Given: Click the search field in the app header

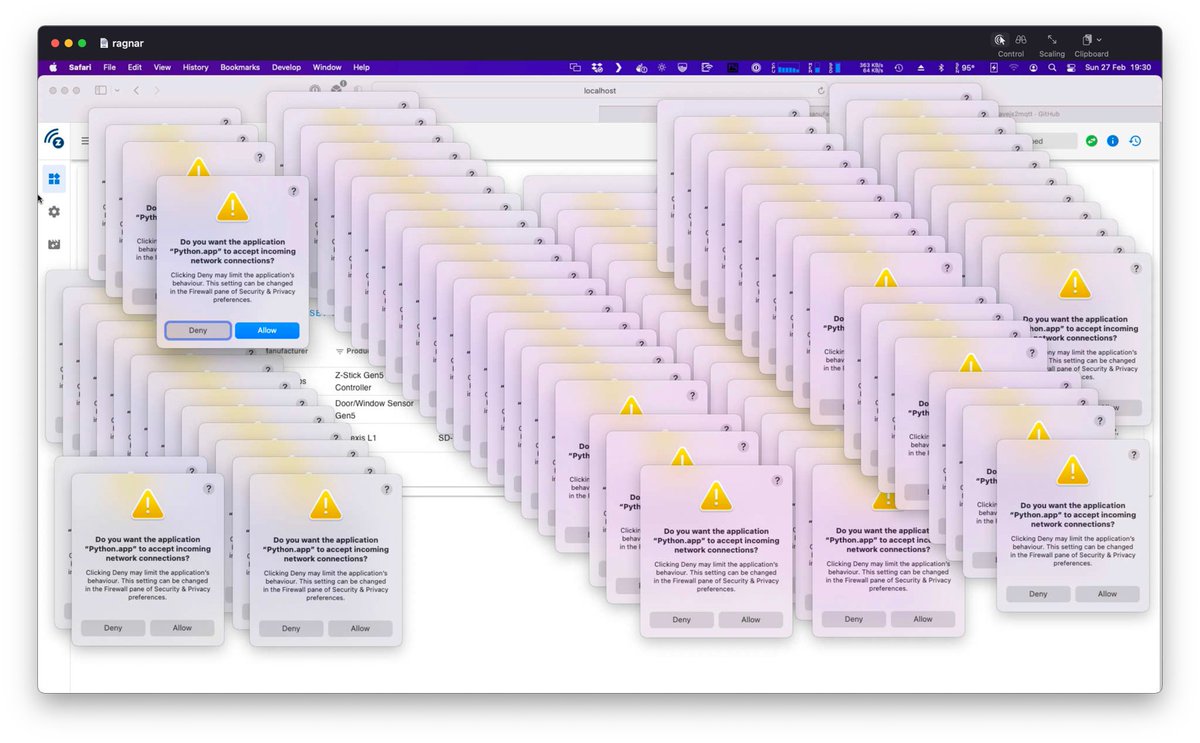Looking at the screenshot, I should 1055,141.
